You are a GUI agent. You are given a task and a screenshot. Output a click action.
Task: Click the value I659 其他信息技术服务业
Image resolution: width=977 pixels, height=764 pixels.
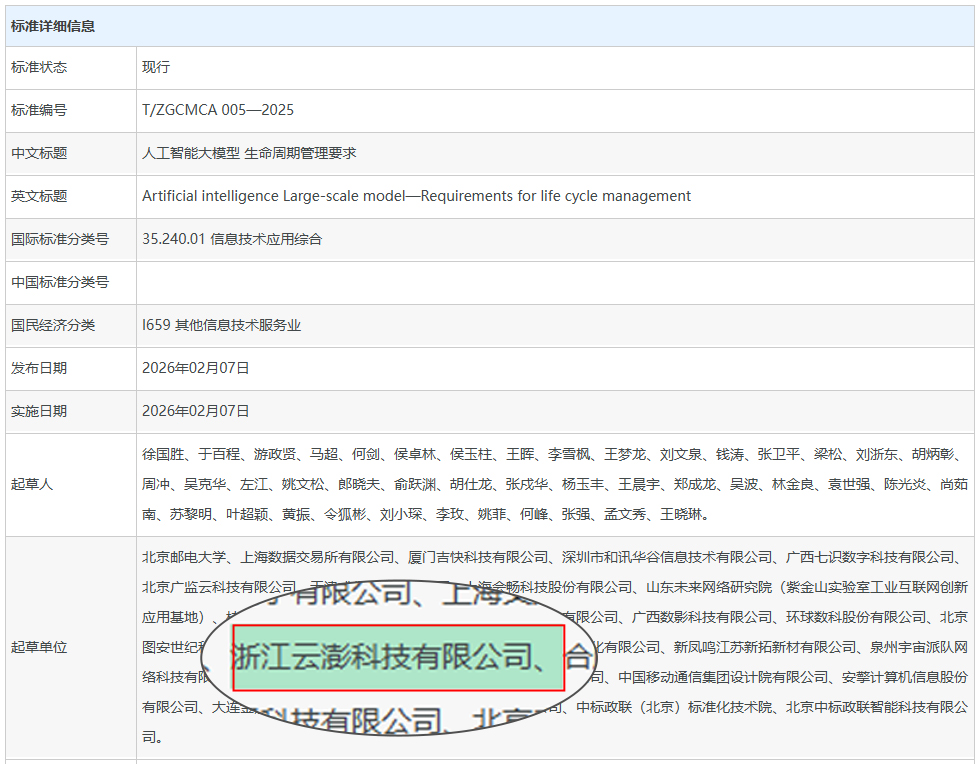221,325
